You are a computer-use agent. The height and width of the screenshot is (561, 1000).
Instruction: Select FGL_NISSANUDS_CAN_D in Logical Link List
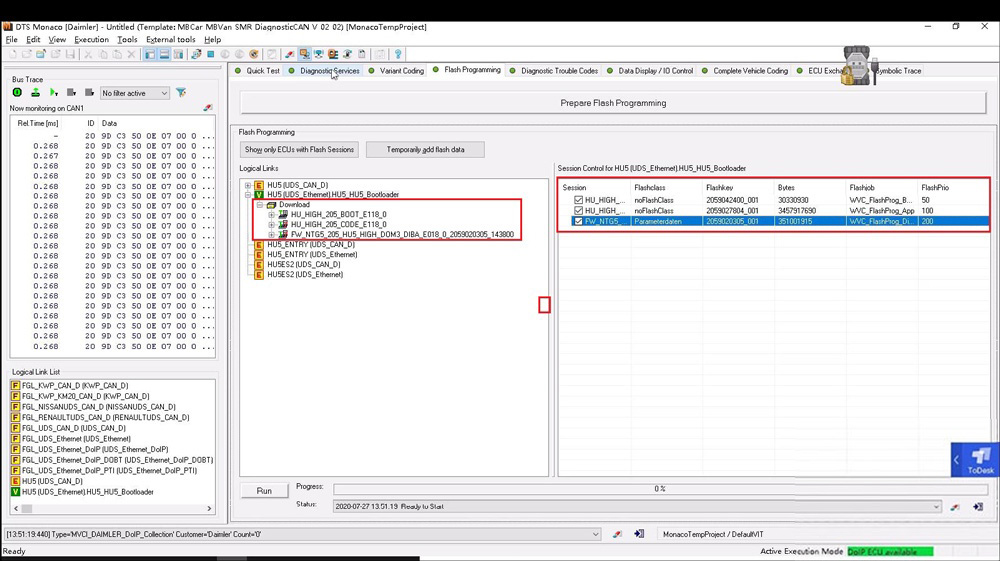pyautogui.click(x=98, y=407)
